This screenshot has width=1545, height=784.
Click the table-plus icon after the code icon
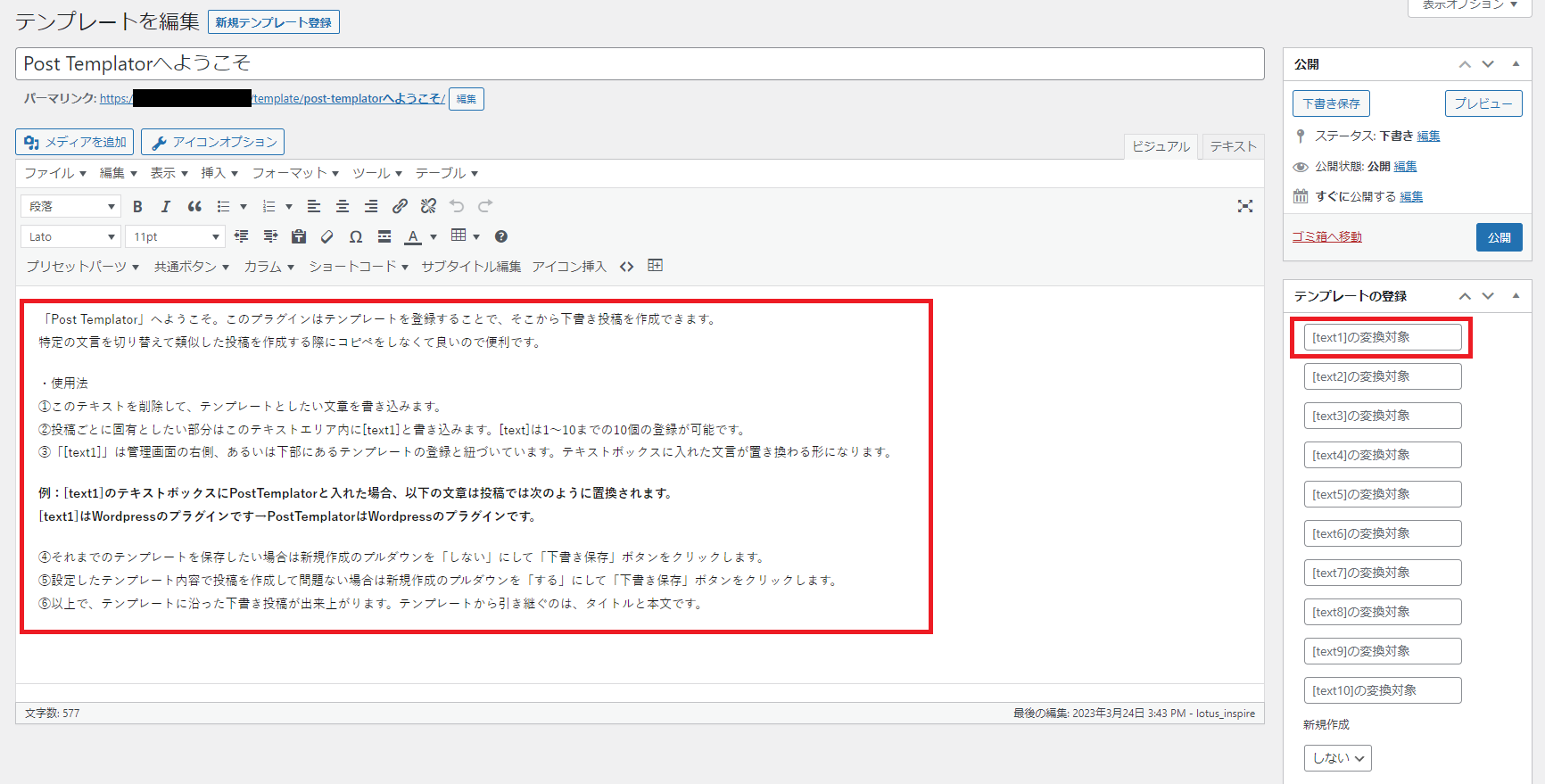(656, 266)
